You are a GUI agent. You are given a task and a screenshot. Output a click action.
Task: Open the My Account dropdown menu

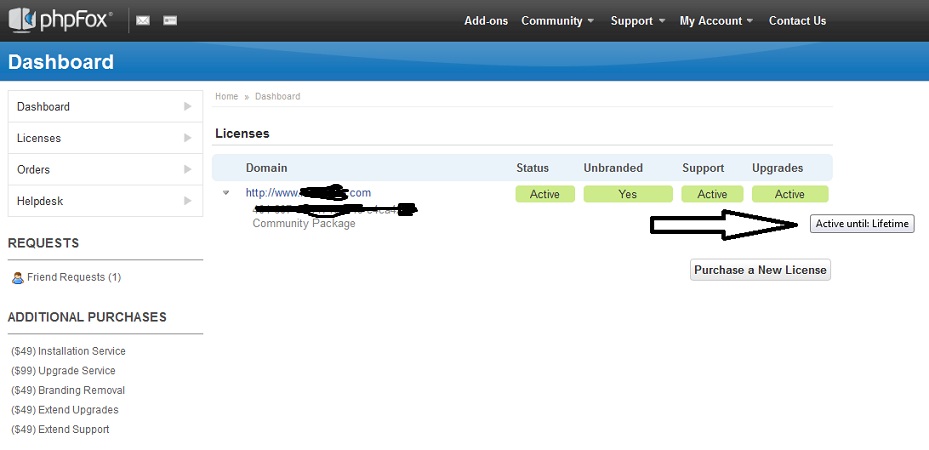(716, 21)
